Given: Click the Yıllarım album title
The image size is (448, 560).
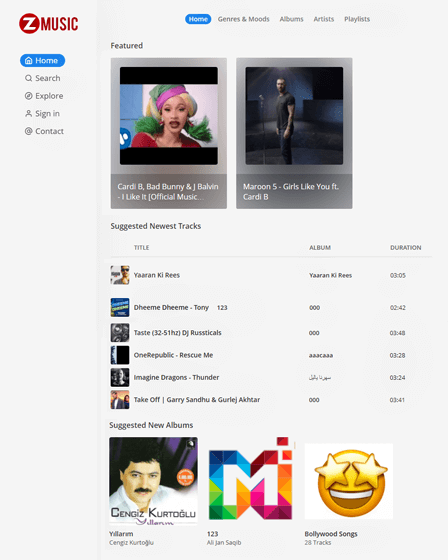Looking at the screenshot, I should [121, 534].
